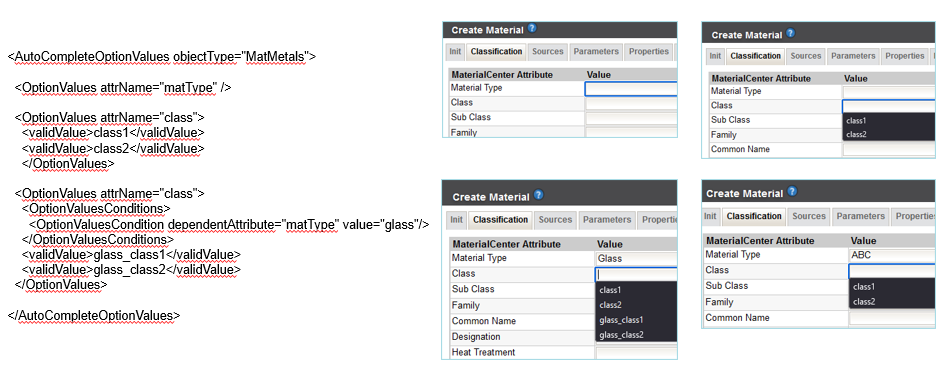Select Classification tab in upper-left panel
Image resolution: width=938 pixels, height=365 pixels.
(496, 52)
